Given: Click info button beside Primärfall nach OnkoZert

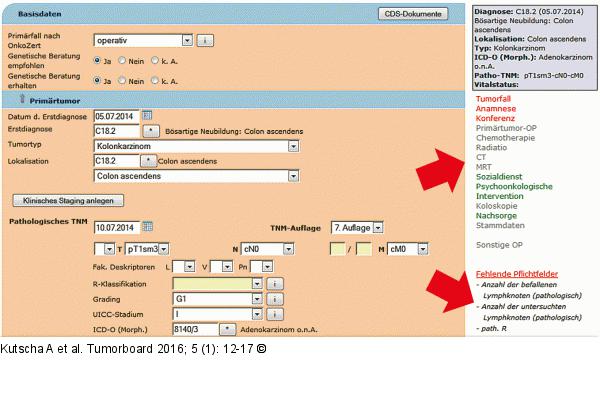Looking at the screenshot, I should [x=205, y=41].
